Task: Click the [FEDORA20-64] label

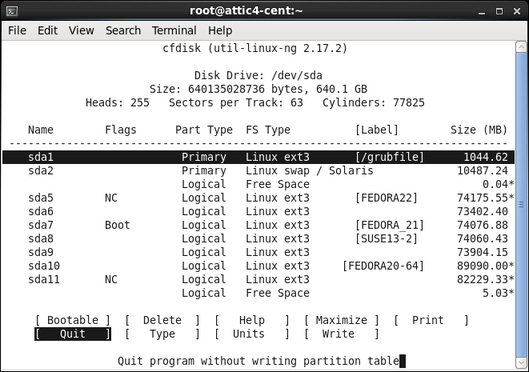Action: click(383, 266)
